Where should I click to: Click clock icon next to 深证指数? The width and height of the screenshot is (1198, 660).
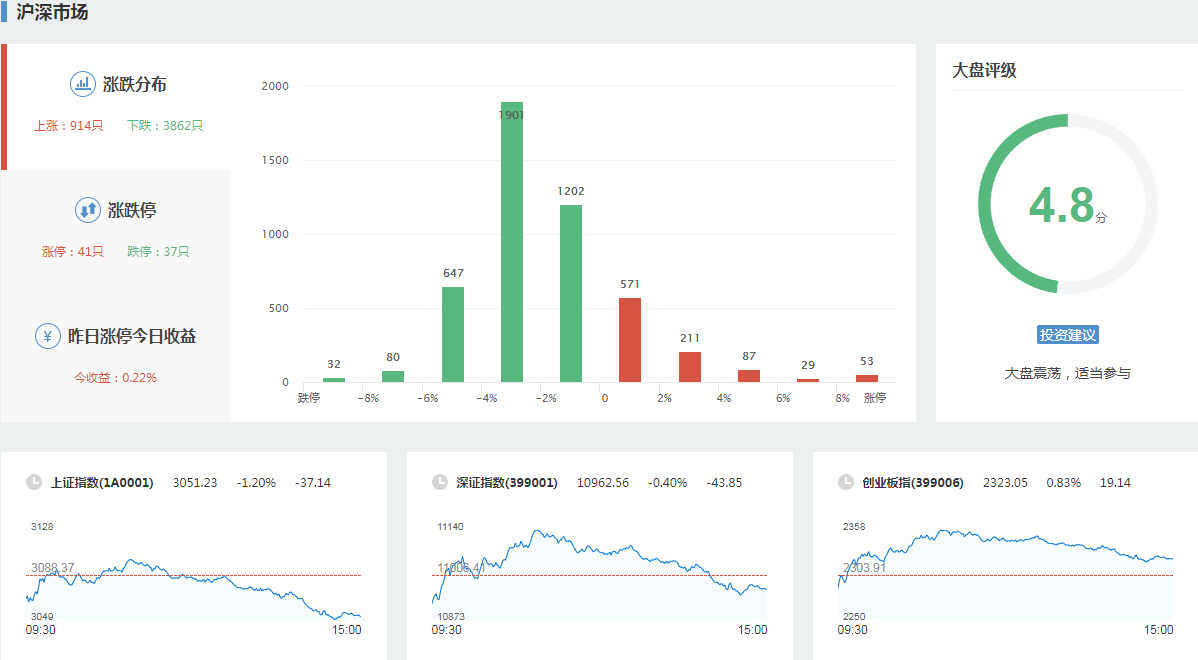[x=440, y=482]
